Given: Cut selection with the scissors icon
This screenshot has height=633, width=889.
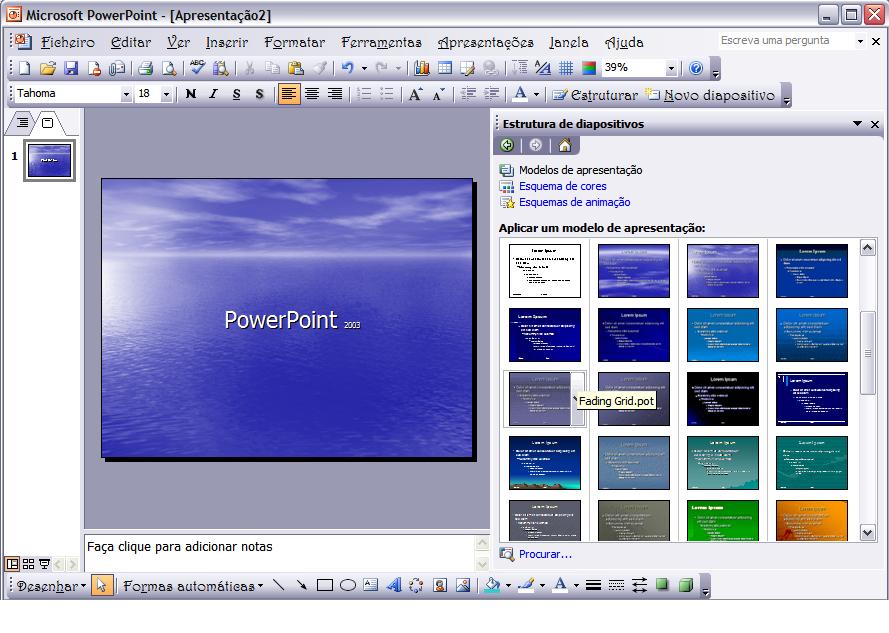Looking at the screenshot, I should point(249,69).
